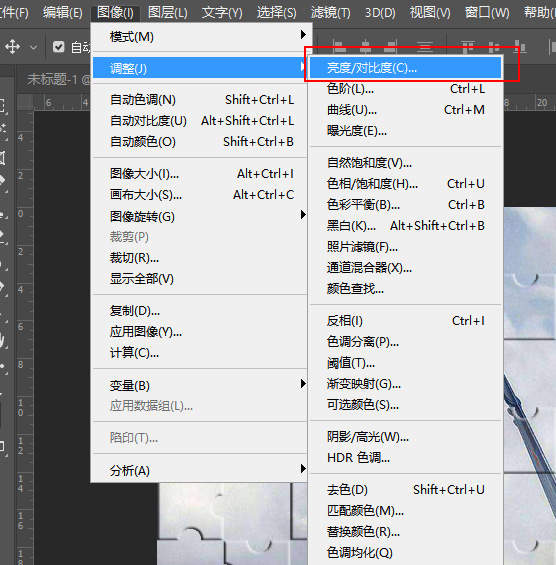Viewport: 556px width, 565px height.
Task: Open 图像大小(I)... dialog
Action: click(200, 174)
